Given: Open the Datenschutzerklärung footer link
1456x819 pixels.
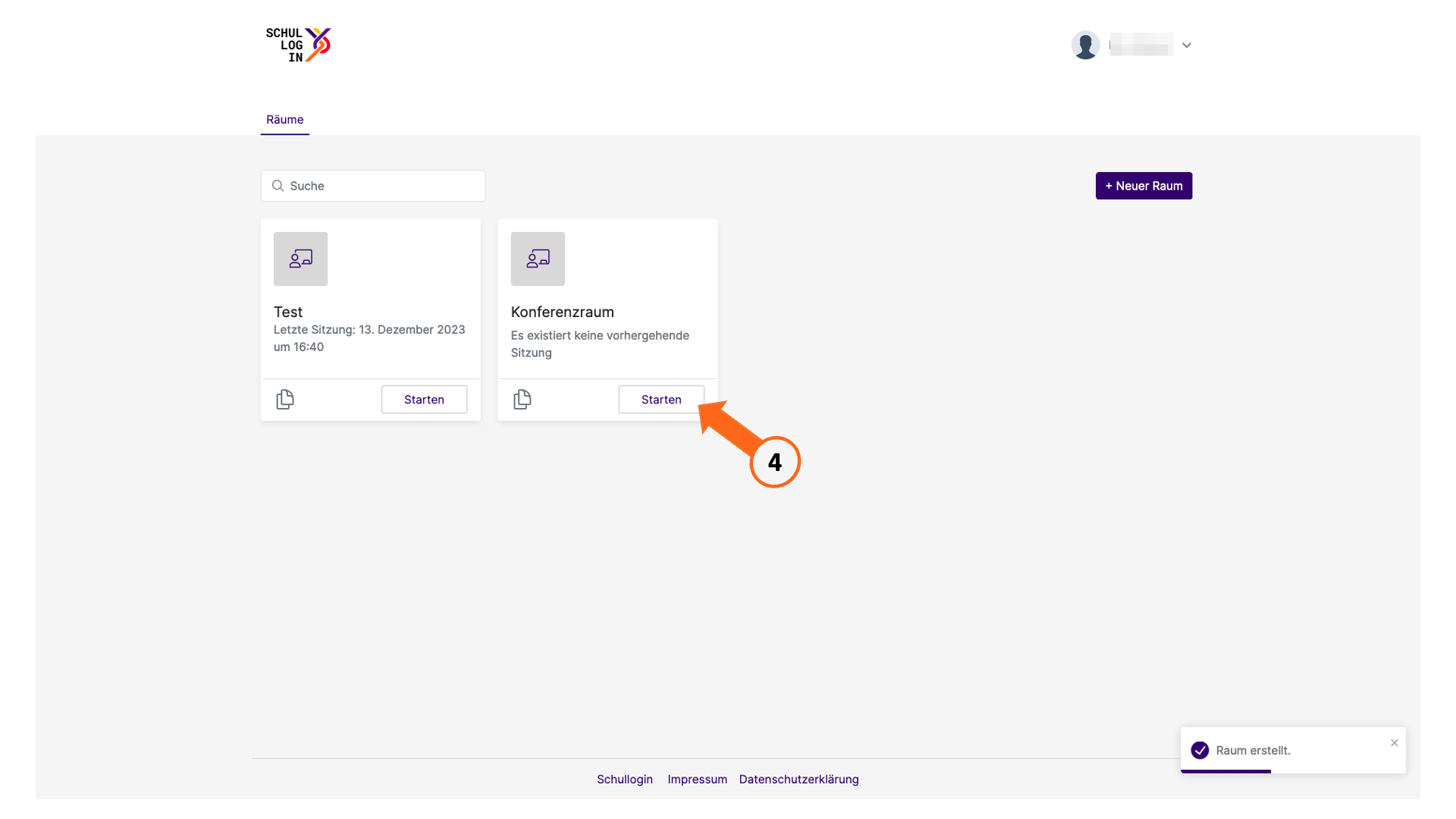Looking at the screenshot, I should (799, 779).
